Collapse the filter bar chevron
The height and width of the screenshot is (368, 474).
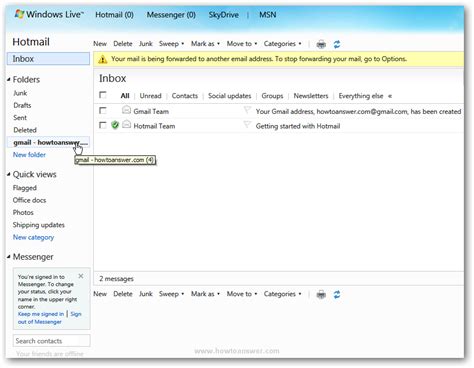[390, 96]
